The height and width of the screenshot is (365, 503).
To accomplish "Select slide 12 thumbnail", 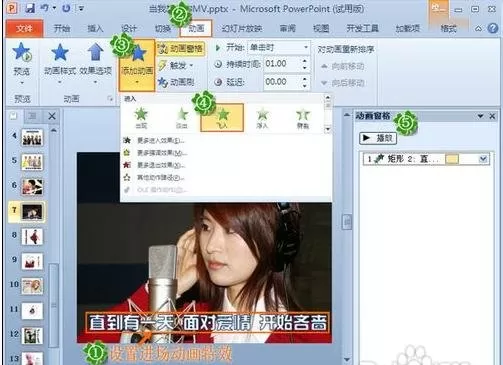I will click(32, 335).
